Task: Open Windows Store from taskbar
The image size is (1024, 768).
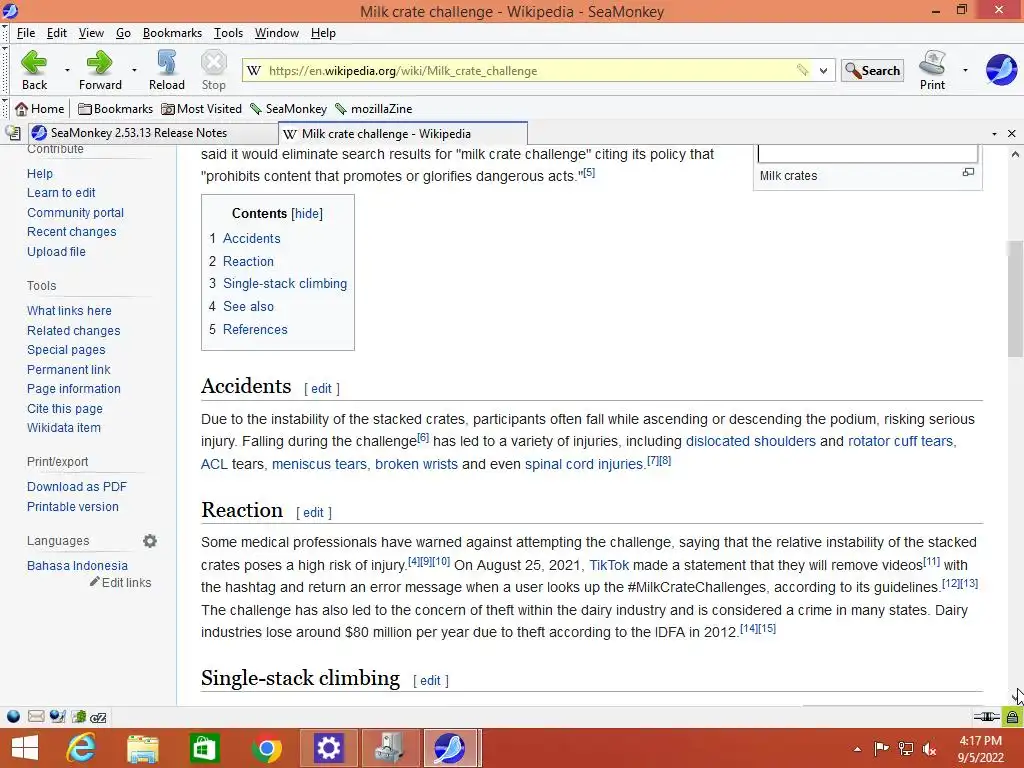Action: 204,748
